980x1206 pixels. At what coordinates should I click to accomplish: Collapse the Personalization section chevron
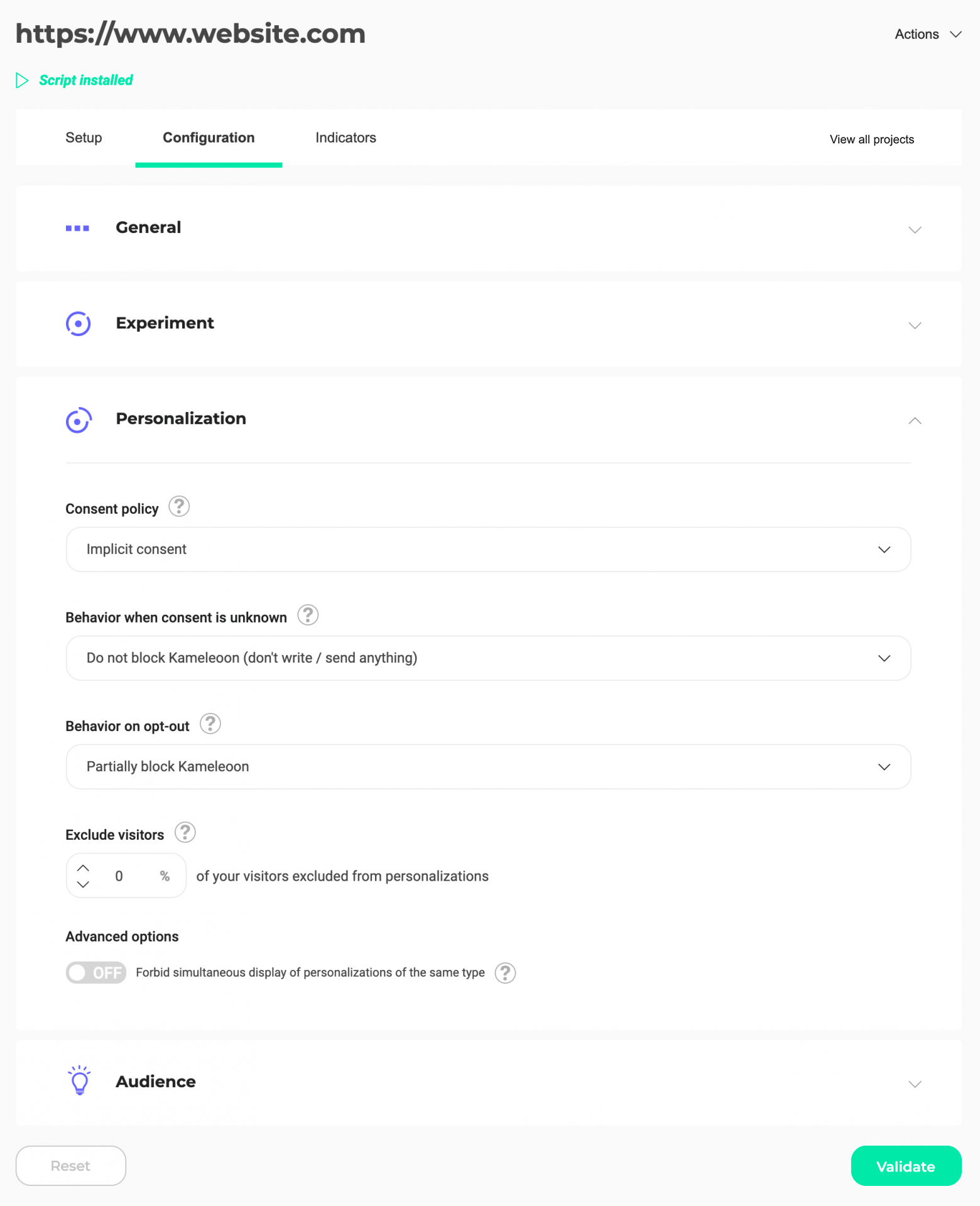coord(915,421)
